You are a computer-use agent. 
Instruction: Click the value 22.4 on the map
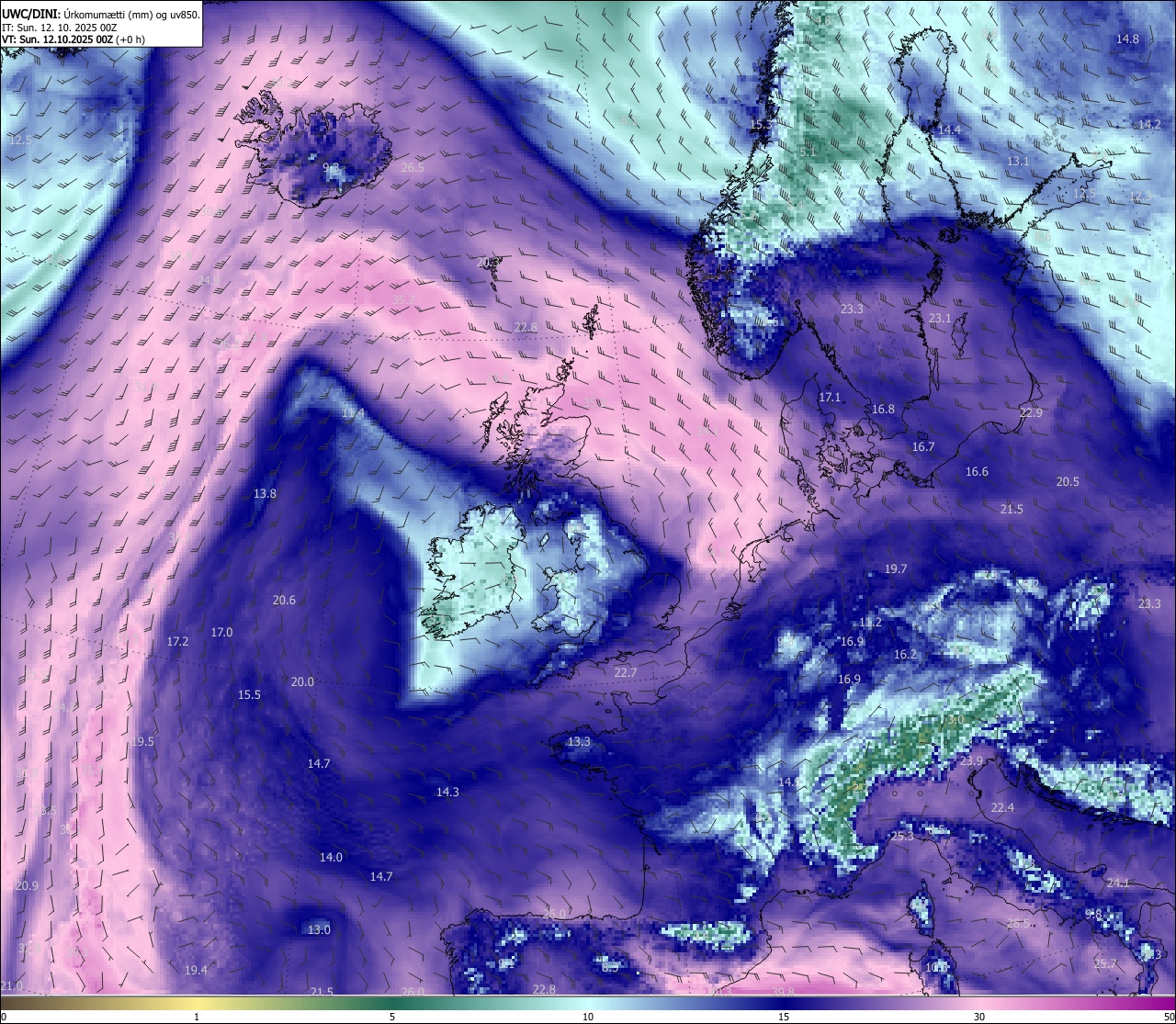tap(1002, 808)
